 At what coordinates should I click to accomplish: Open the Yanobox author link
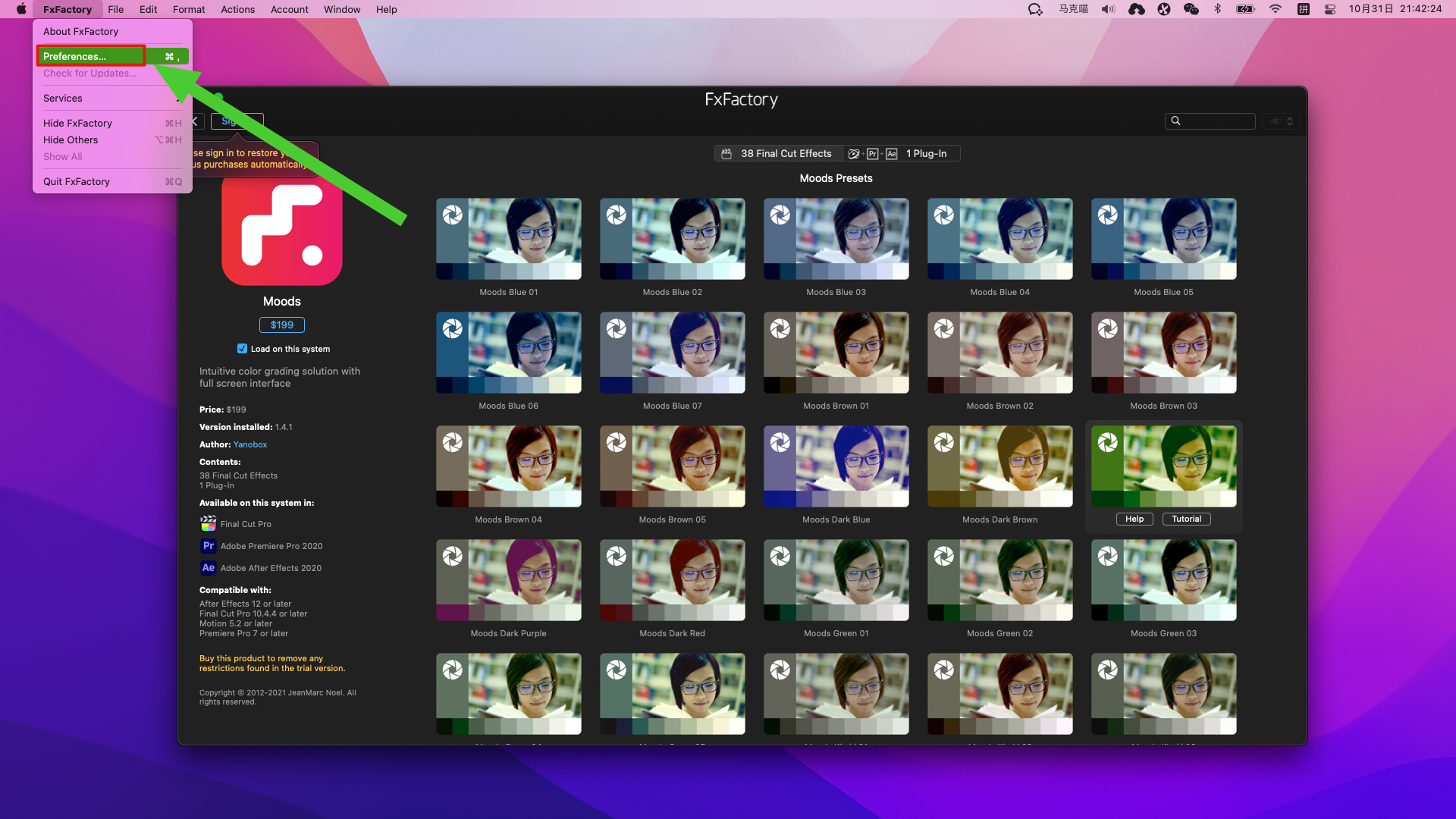[249, 444]
